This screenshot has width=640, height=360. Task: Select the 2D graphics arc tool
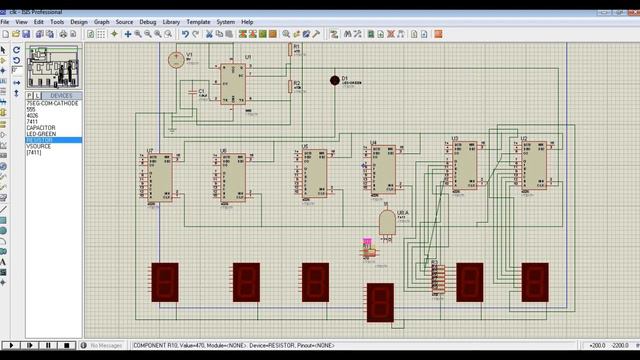point(3,241)
